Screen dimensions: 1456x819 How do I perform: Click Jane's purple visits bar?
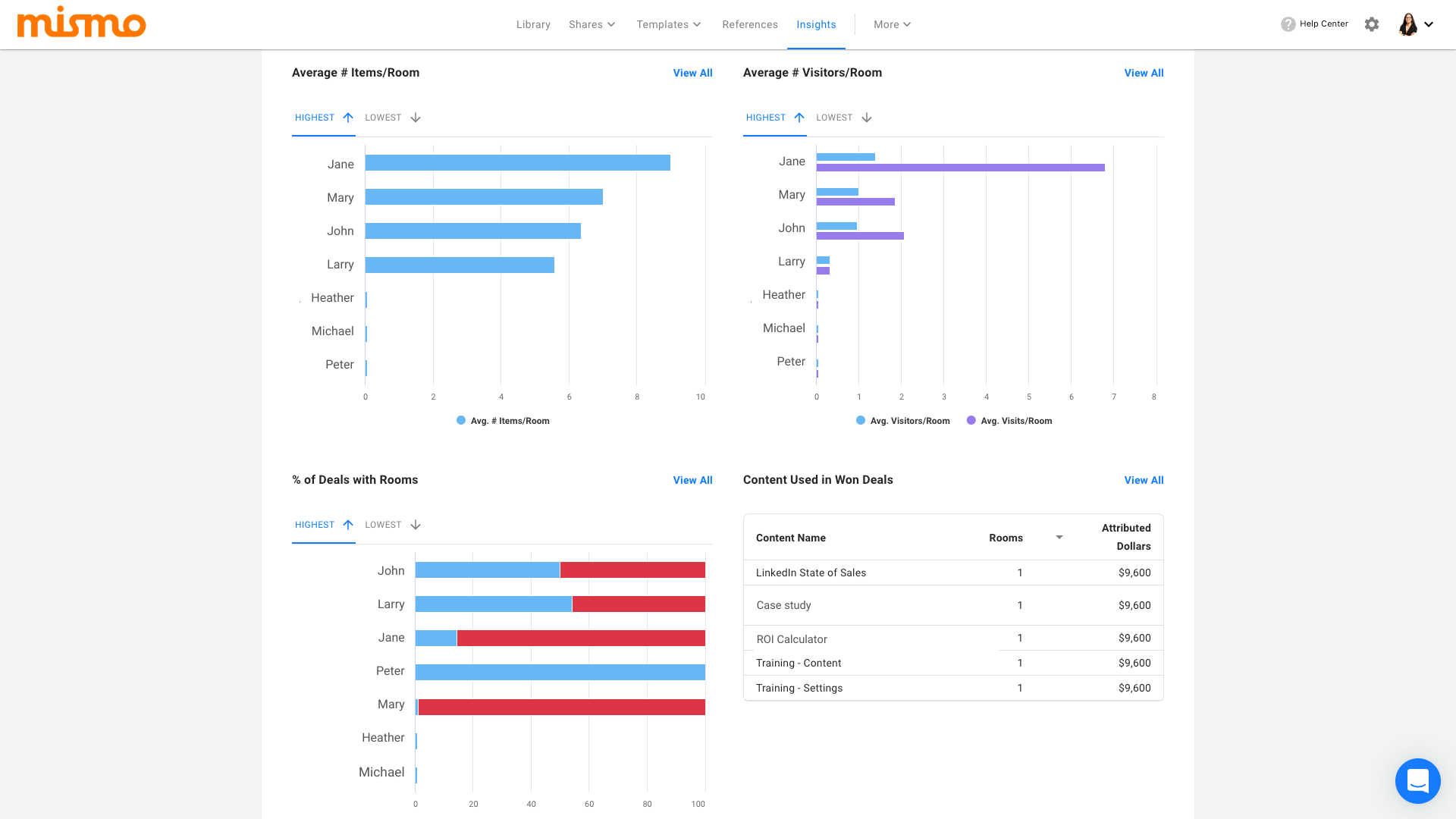[960, 168]
